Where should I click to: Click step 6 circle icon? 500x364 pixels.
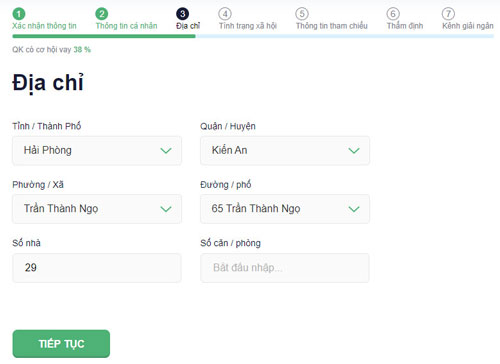tap(393, 14)
